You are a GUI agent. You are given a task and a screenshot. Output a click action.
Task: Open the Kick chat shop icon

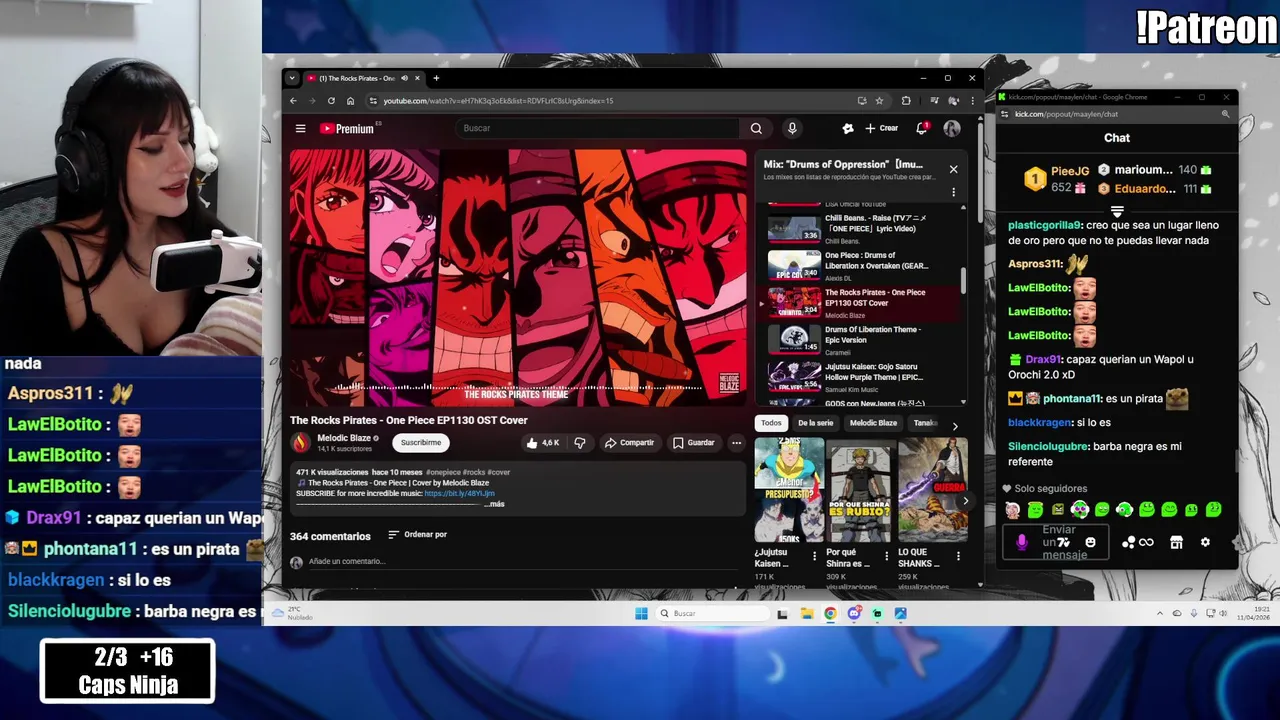pos(1176,542)
